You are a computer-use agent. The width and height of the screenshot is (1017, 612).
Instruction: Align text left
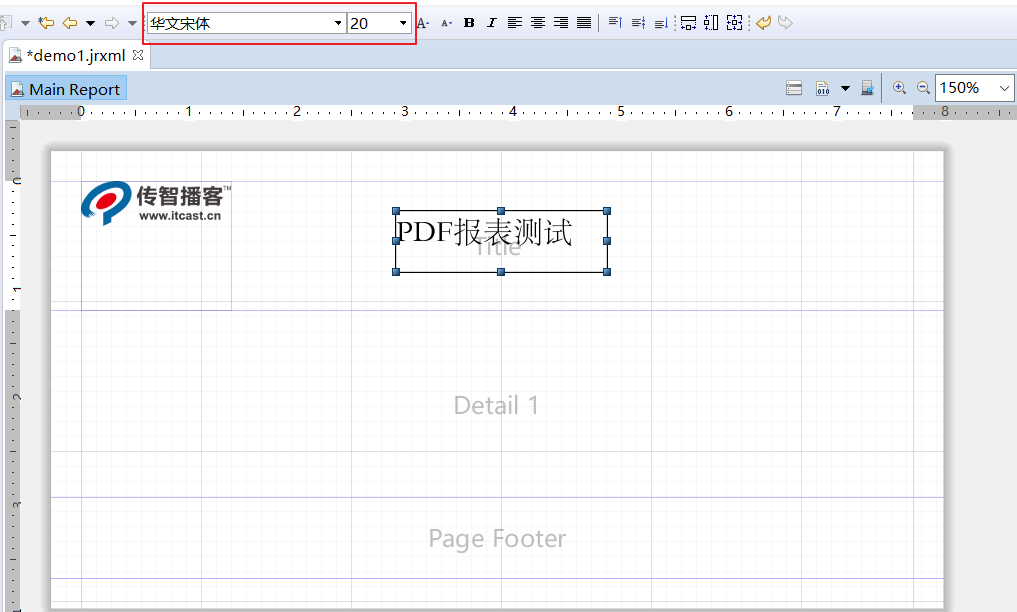(x=515, y=23)
